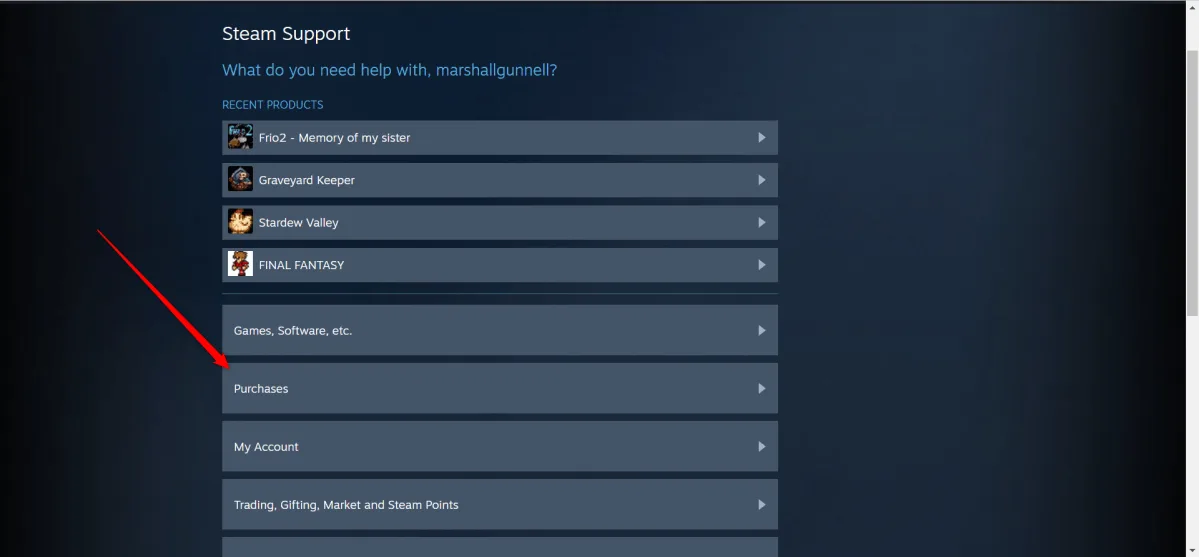Expand arrow on Purchases row
This screenshot has height=557, width=1199.
point(762,389)
